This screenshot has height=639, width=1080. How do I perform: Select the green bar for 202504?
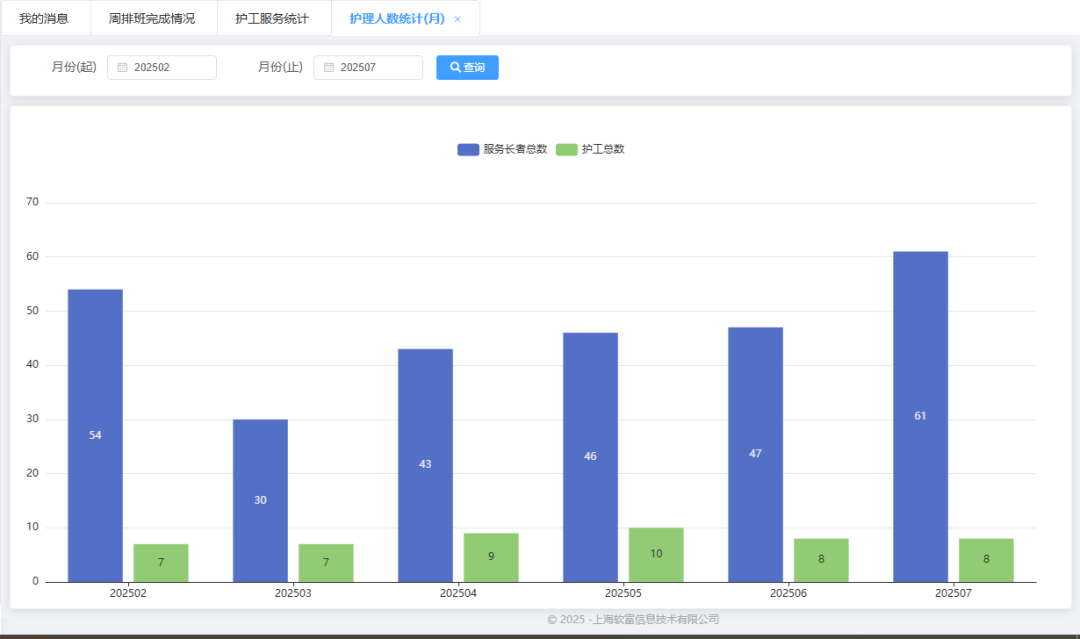pos(491,557)
